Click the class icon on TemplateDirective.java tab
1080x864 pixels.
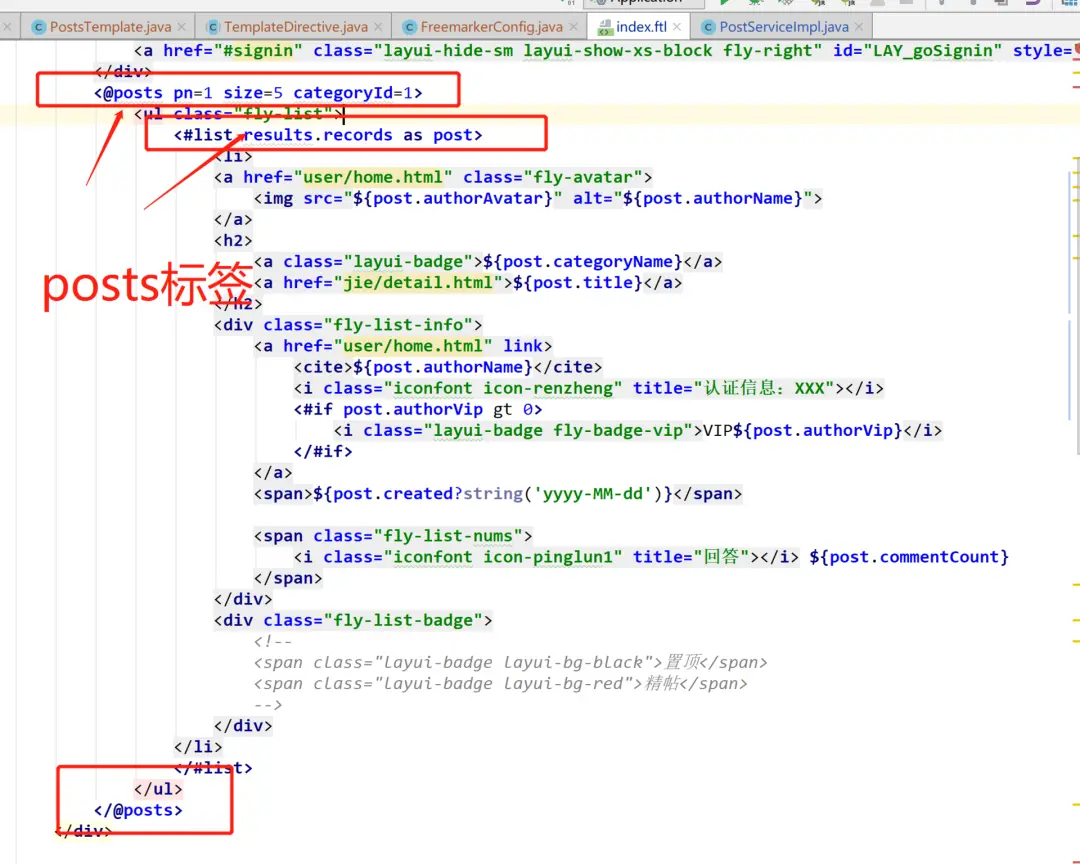(x=213, y=27)
